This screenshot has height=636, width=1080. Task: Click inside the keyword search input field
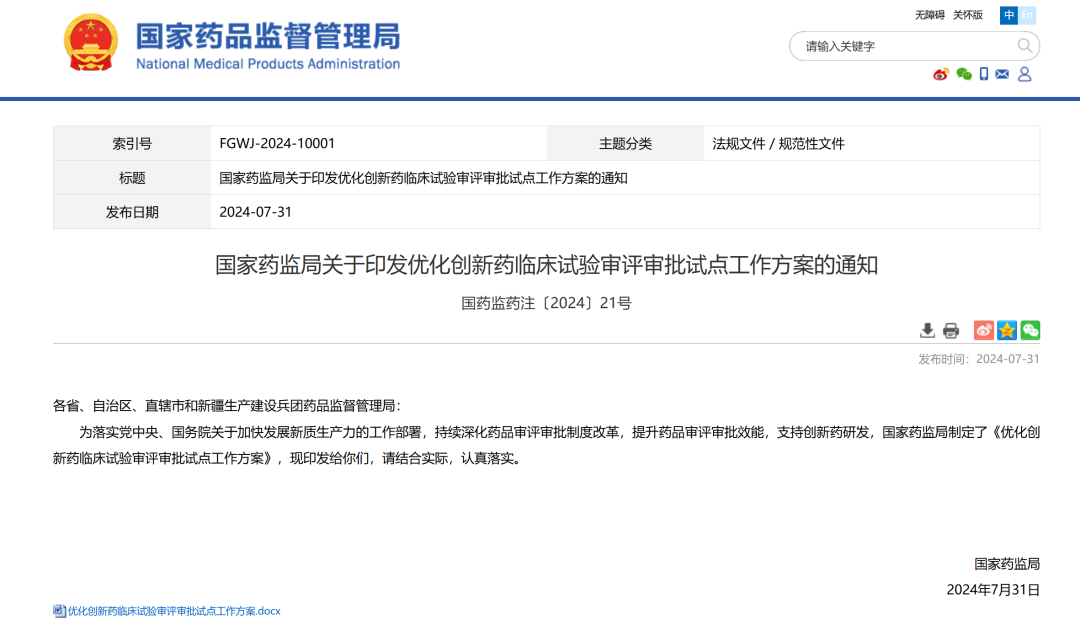[x=880, y=46]
